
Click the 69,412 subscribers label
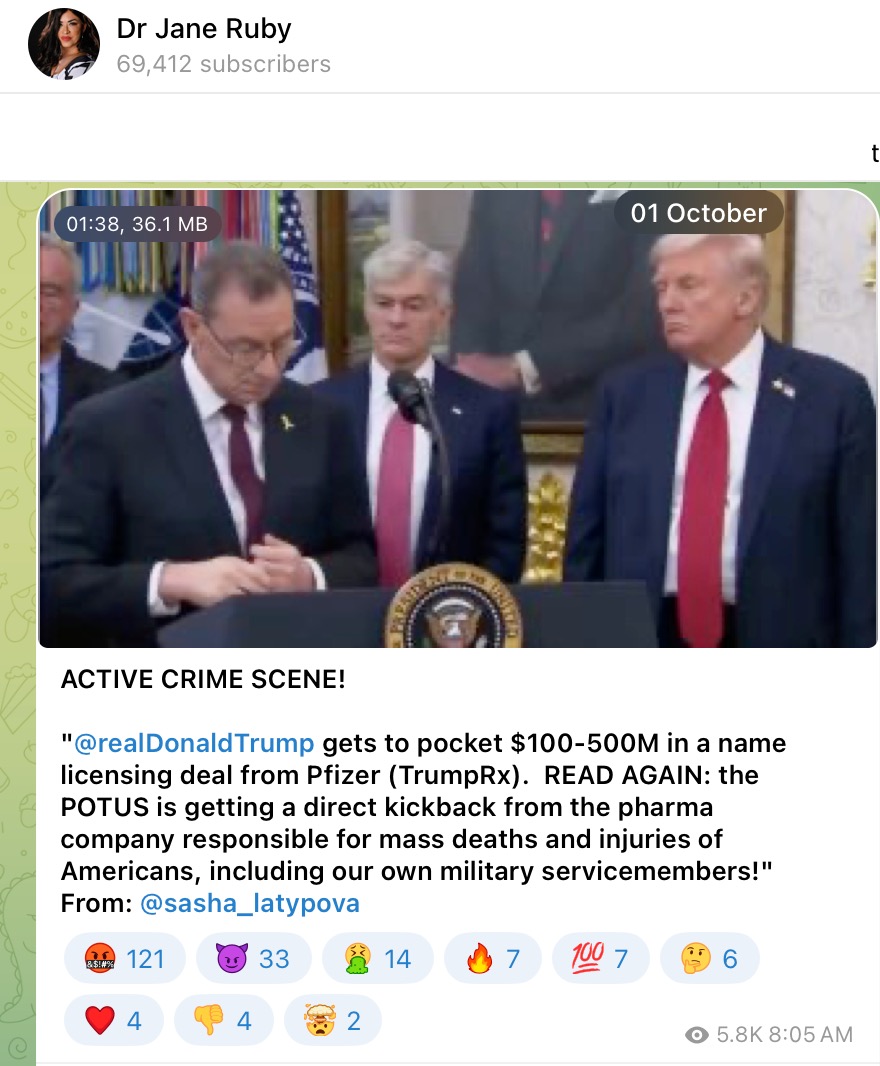coord(223,64)
